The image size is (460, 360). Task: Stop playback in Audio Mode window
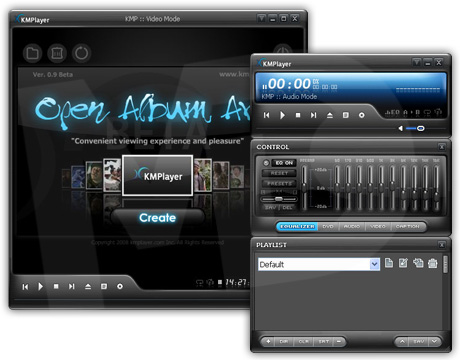click(298, 115)
